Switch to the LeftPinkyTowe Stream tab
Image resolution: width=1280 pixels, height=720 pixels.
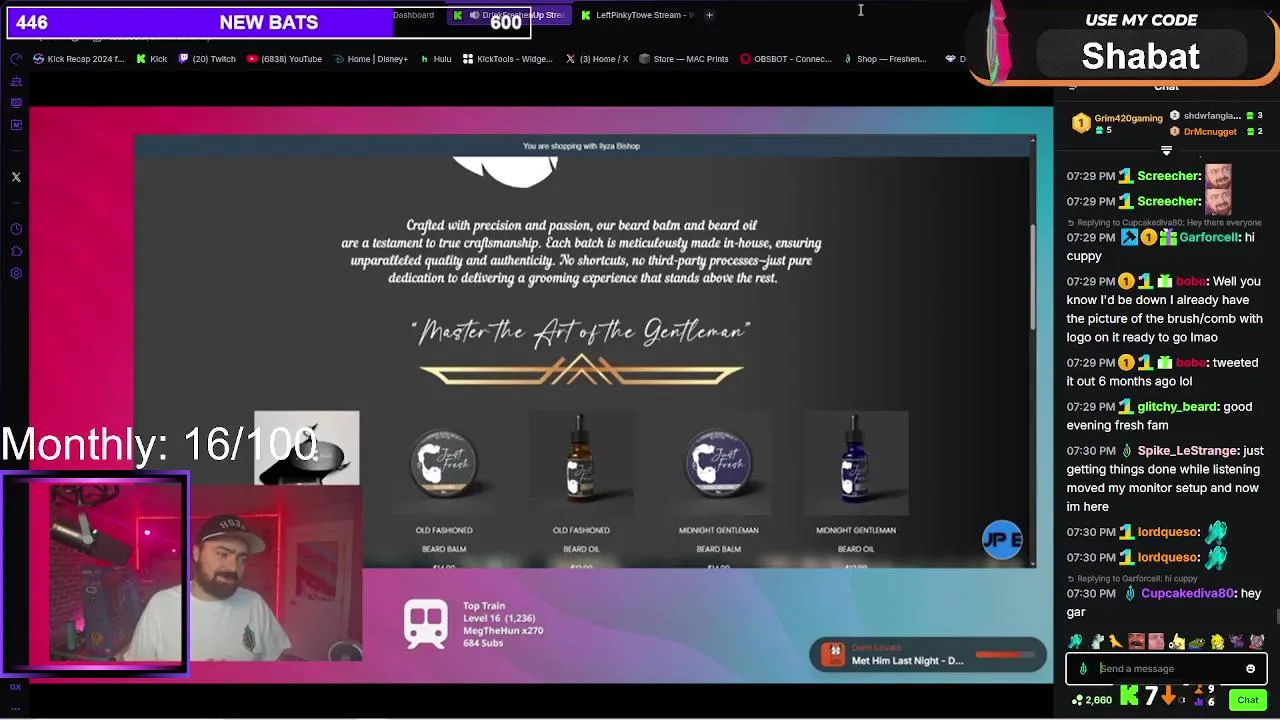click(638, 15)
